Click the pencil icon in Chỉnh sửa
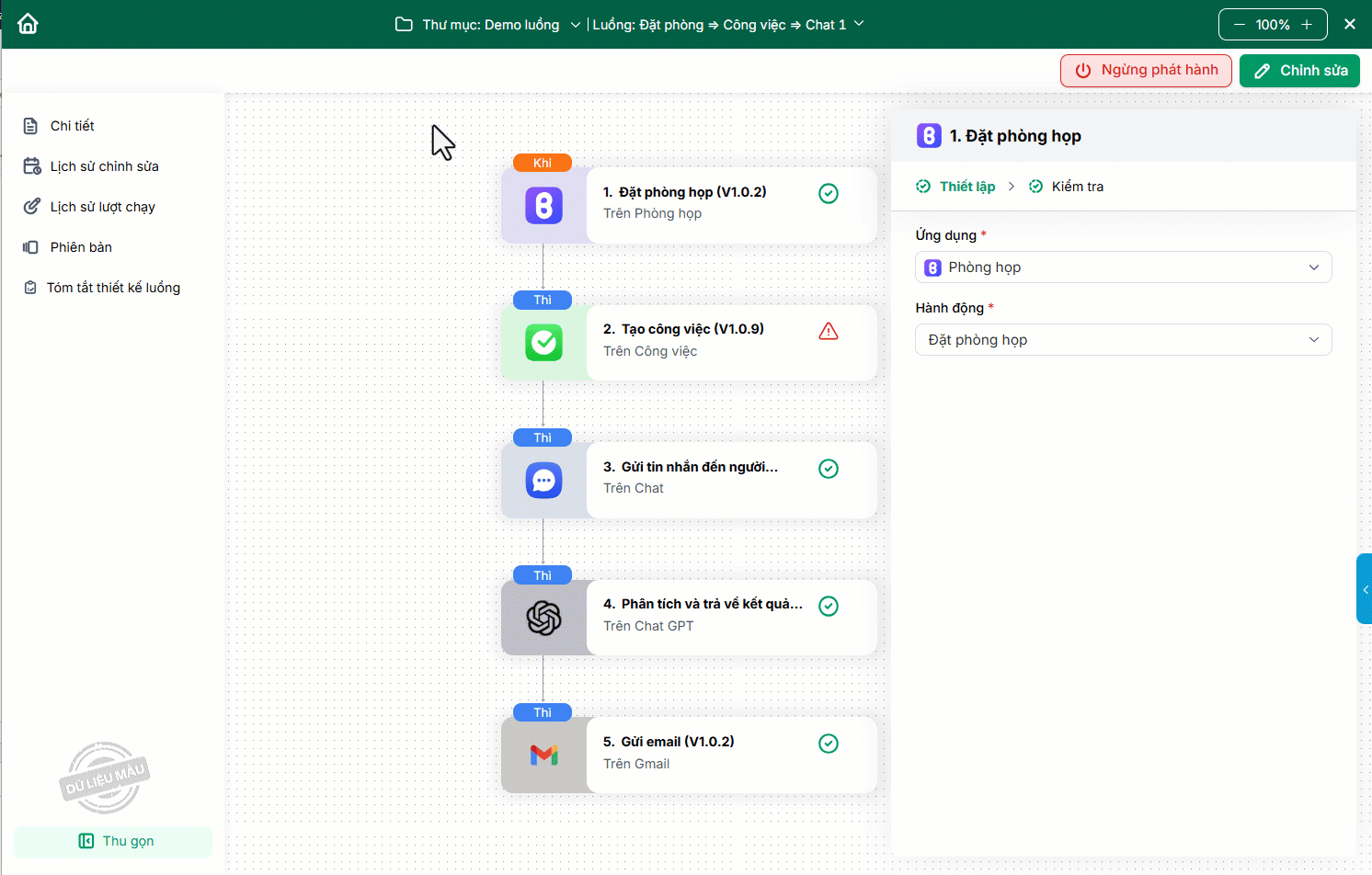 tap(1263, 71)
